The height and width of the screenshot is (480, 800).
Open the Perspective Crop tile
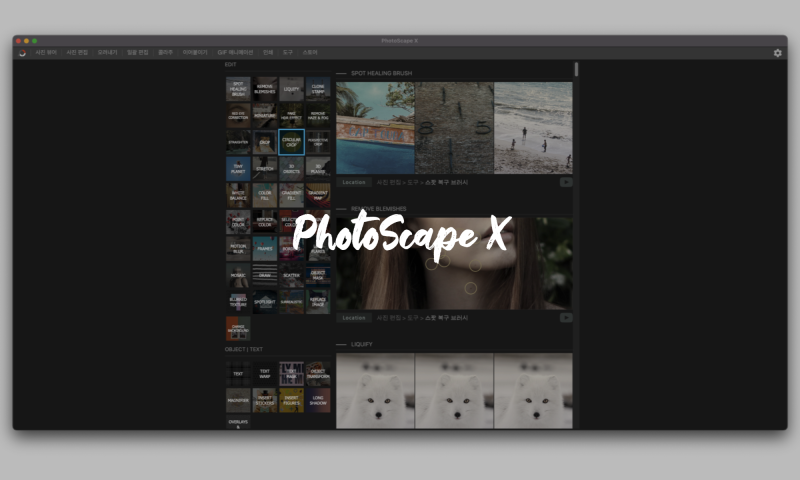[x=318, y=142]
